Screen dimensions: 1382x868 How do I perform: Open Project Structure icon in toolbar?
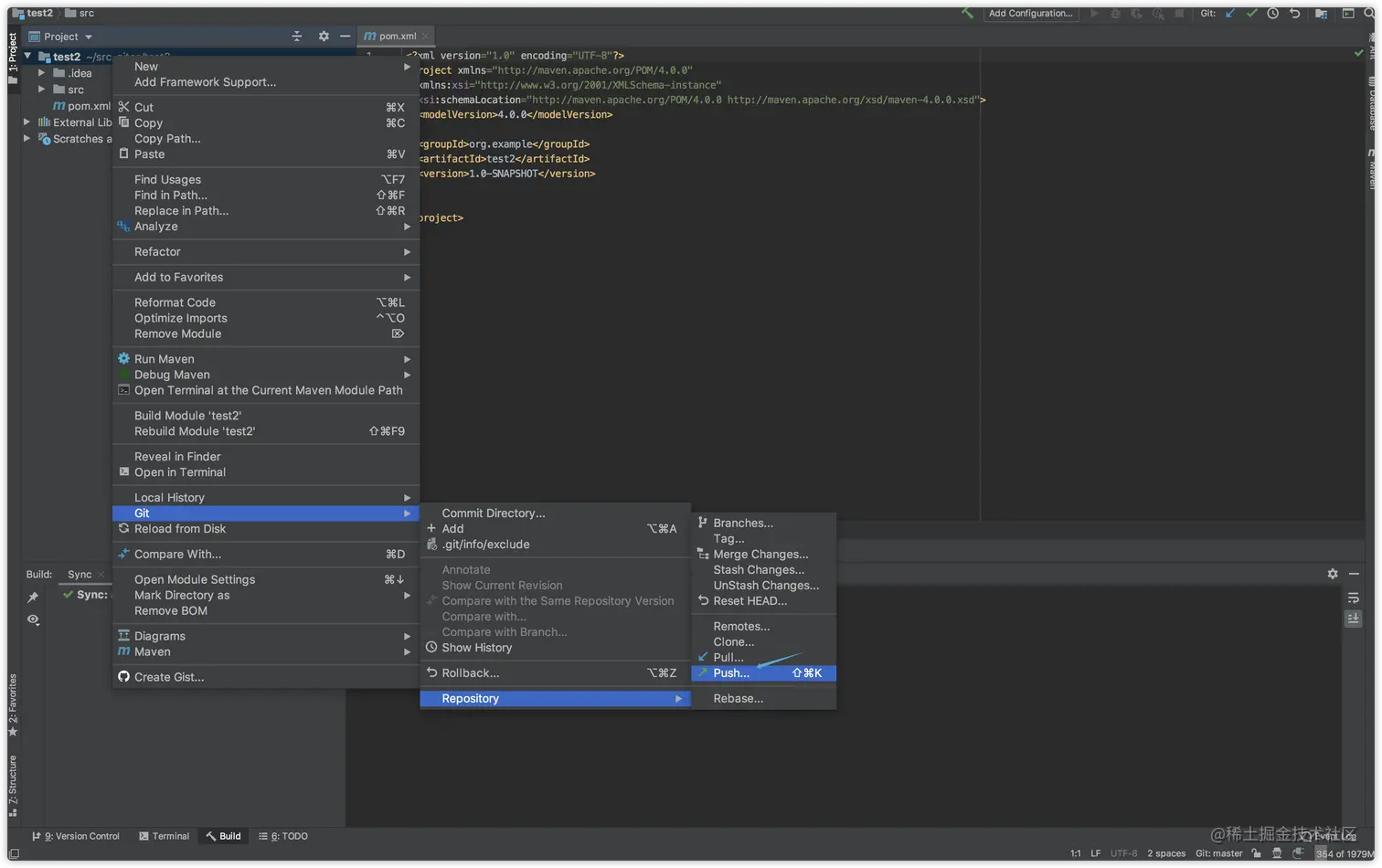click(x=1322, y=14)
